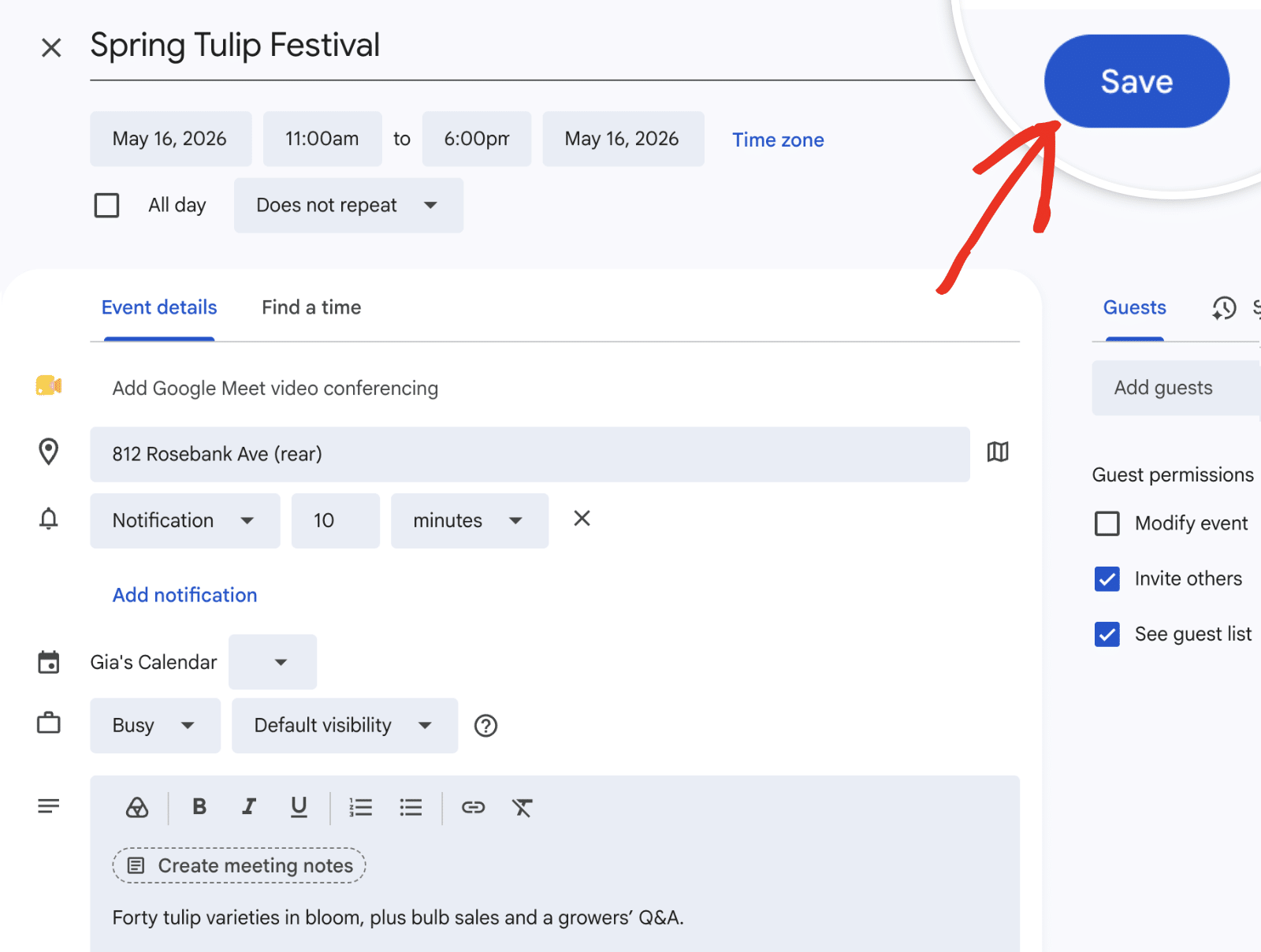Click the Save button
This screenshot has width=1261, height=952.
1136,81
